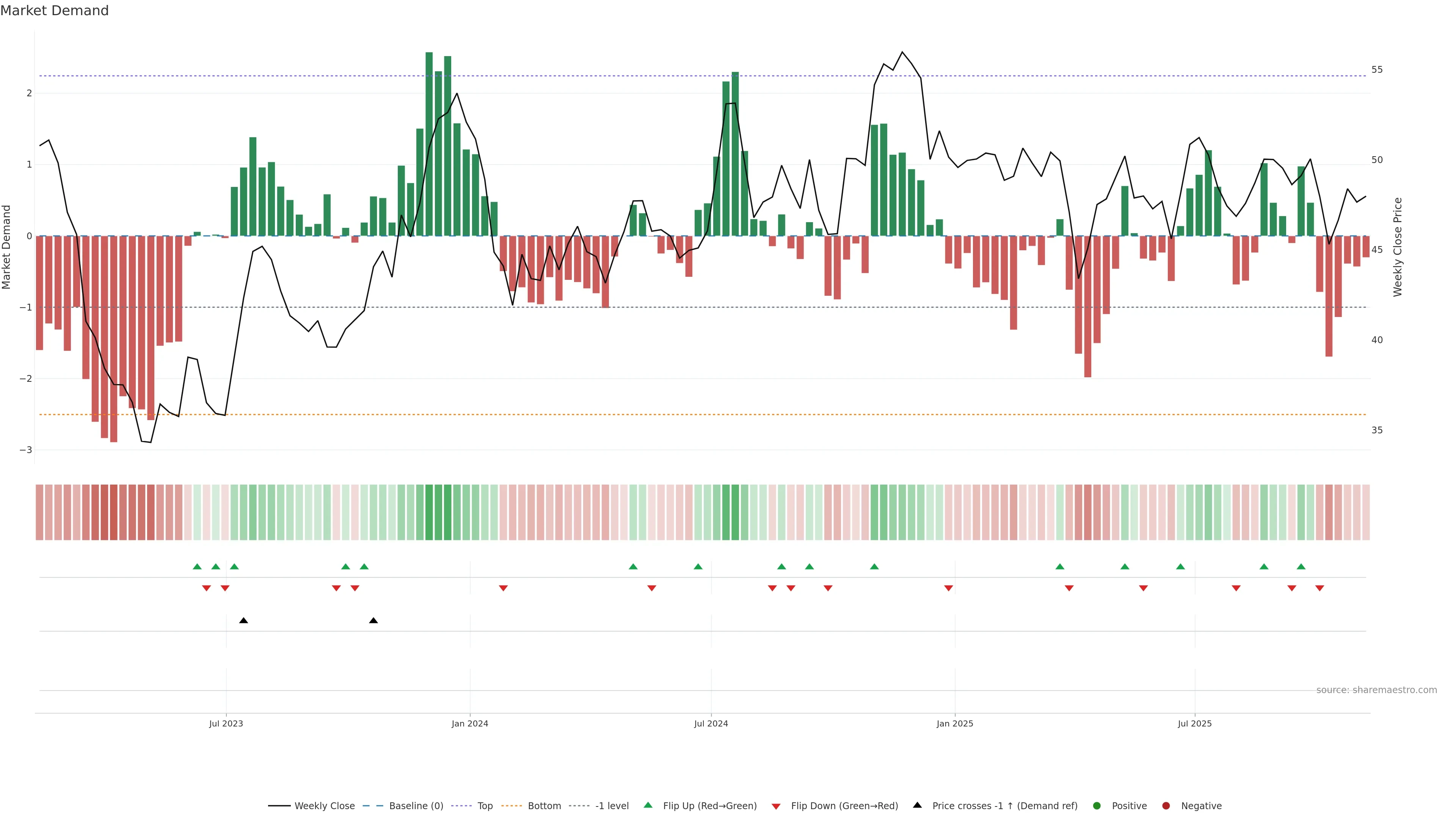This screenshot has width=1456, height=819.
Task: Click the red Negative circle in legend
Action: [1166, 806]
